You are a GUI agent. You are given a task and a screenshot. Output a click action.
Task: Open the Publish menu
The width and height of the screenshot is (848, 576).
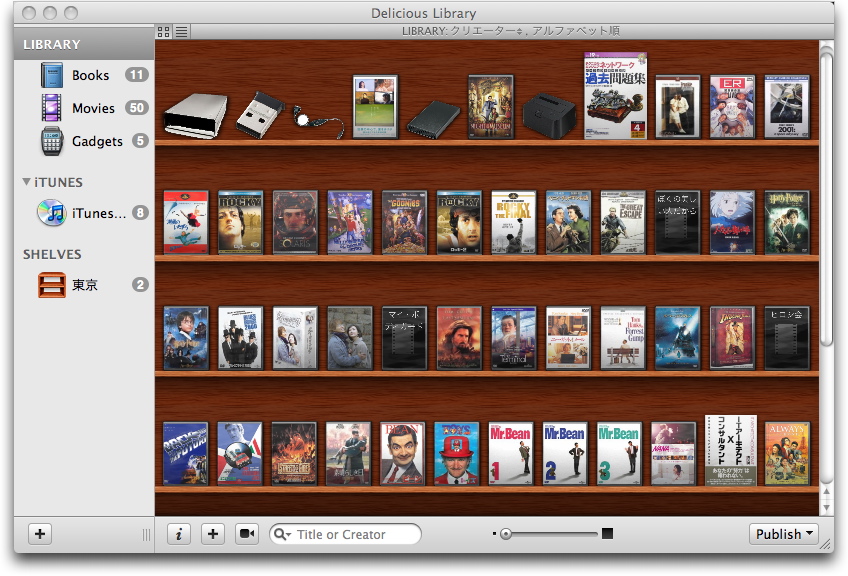[x=784, y=534]
